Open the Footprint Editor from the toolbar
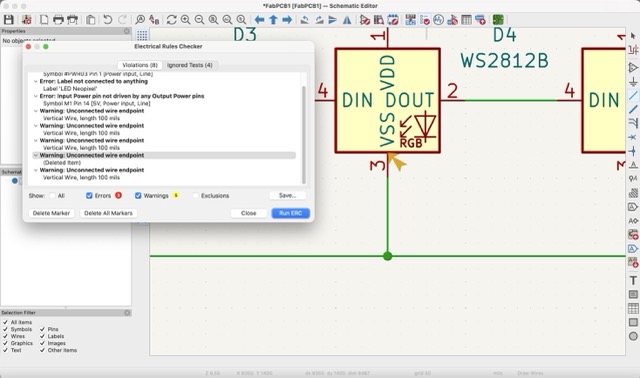The height and width of the screenshot is (378, 640). 393,20
